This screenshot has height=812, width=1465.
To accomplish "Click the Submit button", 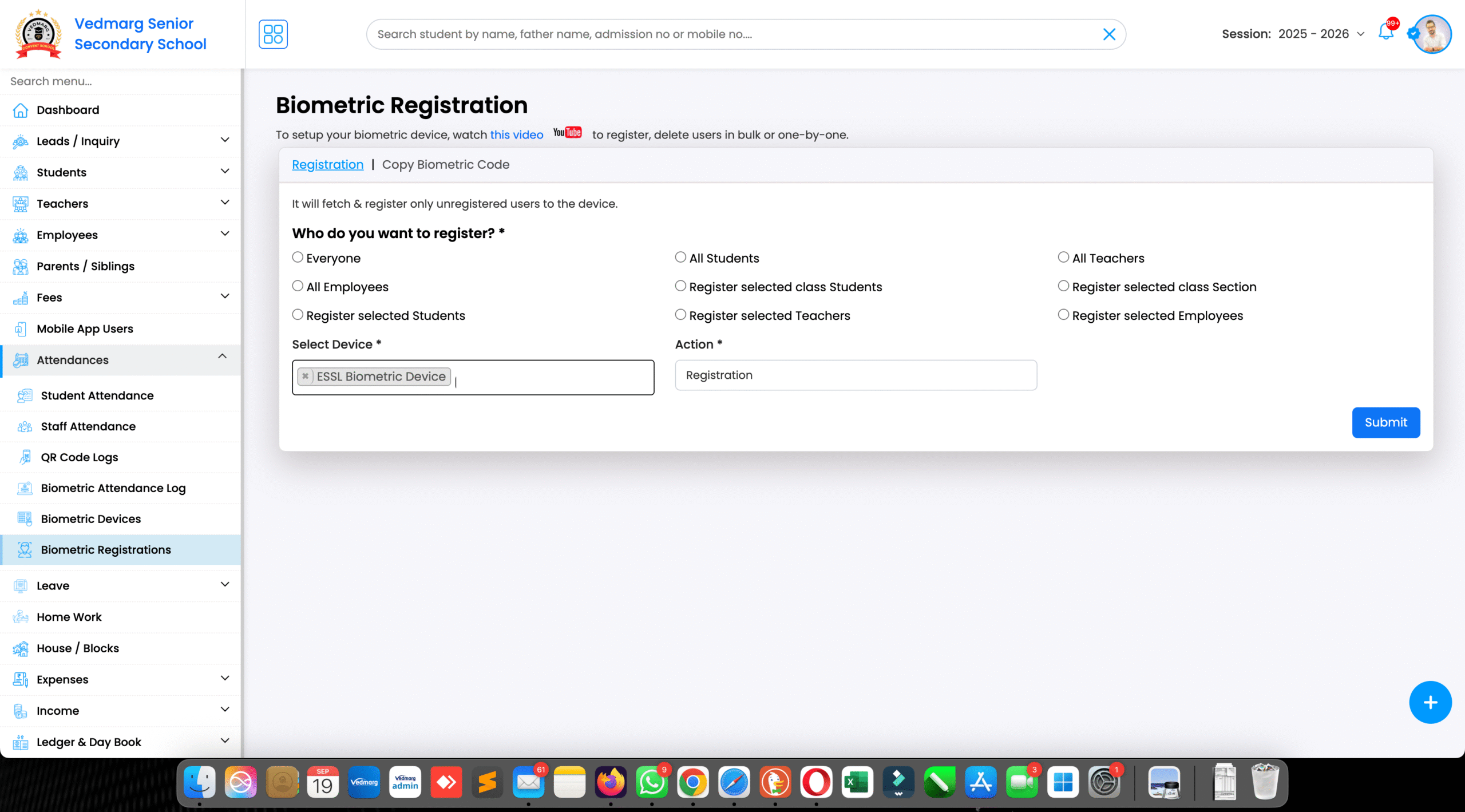I will tap(1385, 422).
